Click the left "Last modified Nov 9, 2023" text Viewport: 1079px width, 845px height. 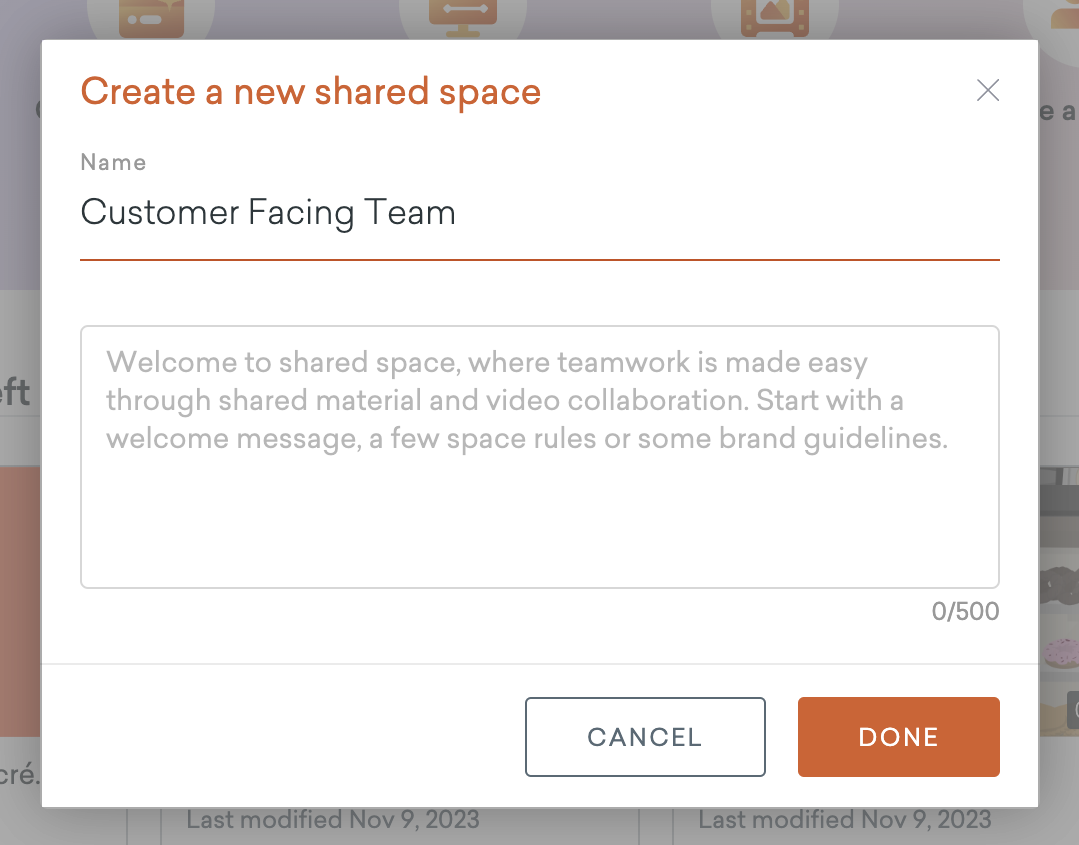pos(333,821)
